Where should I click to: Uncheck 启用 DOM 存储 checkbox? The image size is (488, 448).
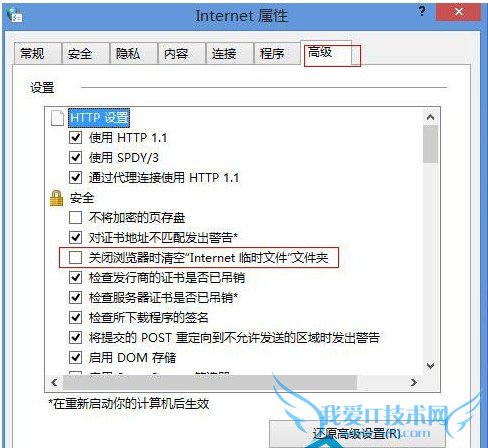[75, 357]
